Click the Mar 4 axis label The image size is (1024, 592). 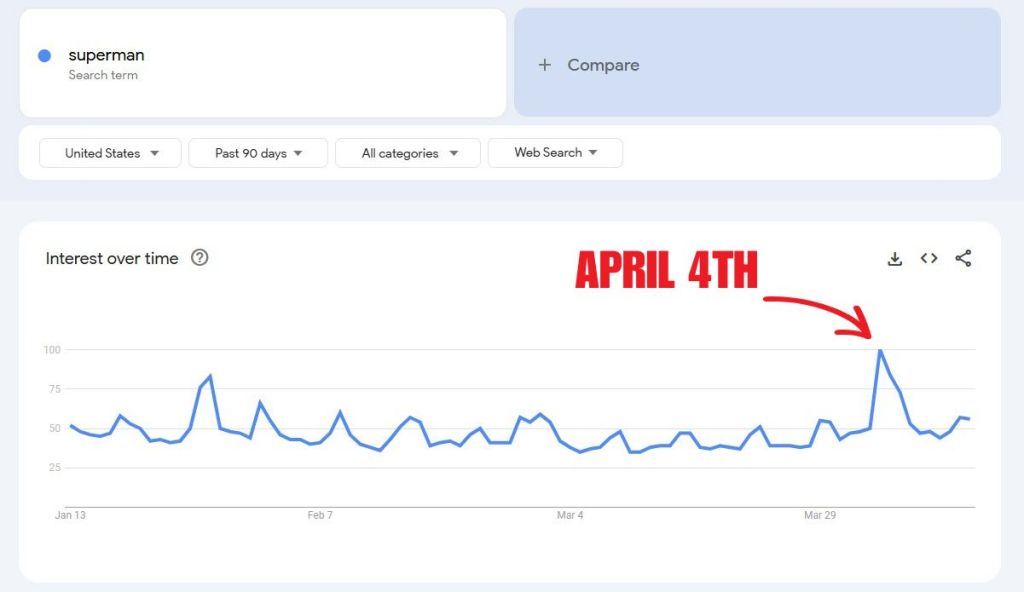(x=570, y=516)
